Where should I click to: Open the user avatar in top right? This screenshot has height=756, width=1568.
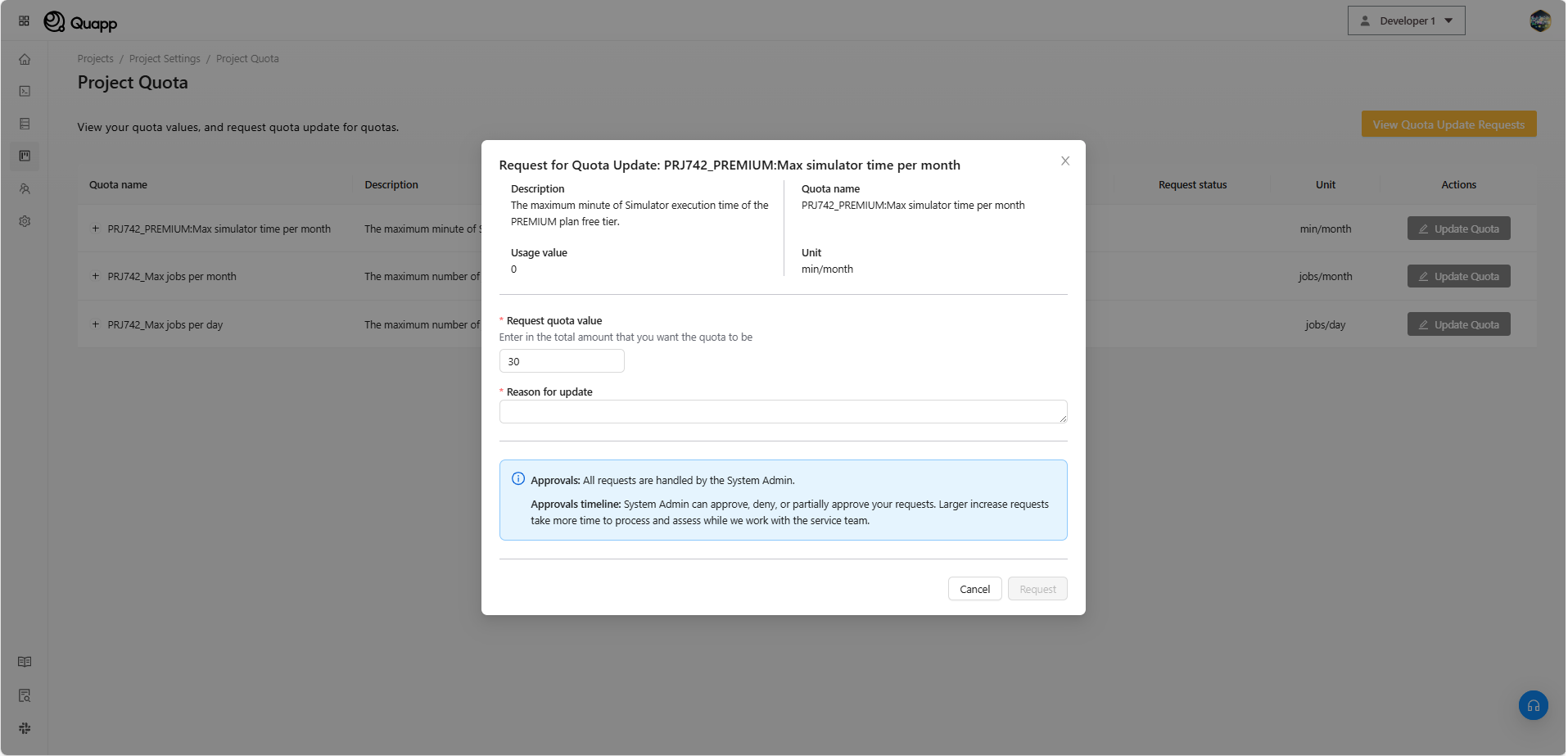(x=1539, y=20)
